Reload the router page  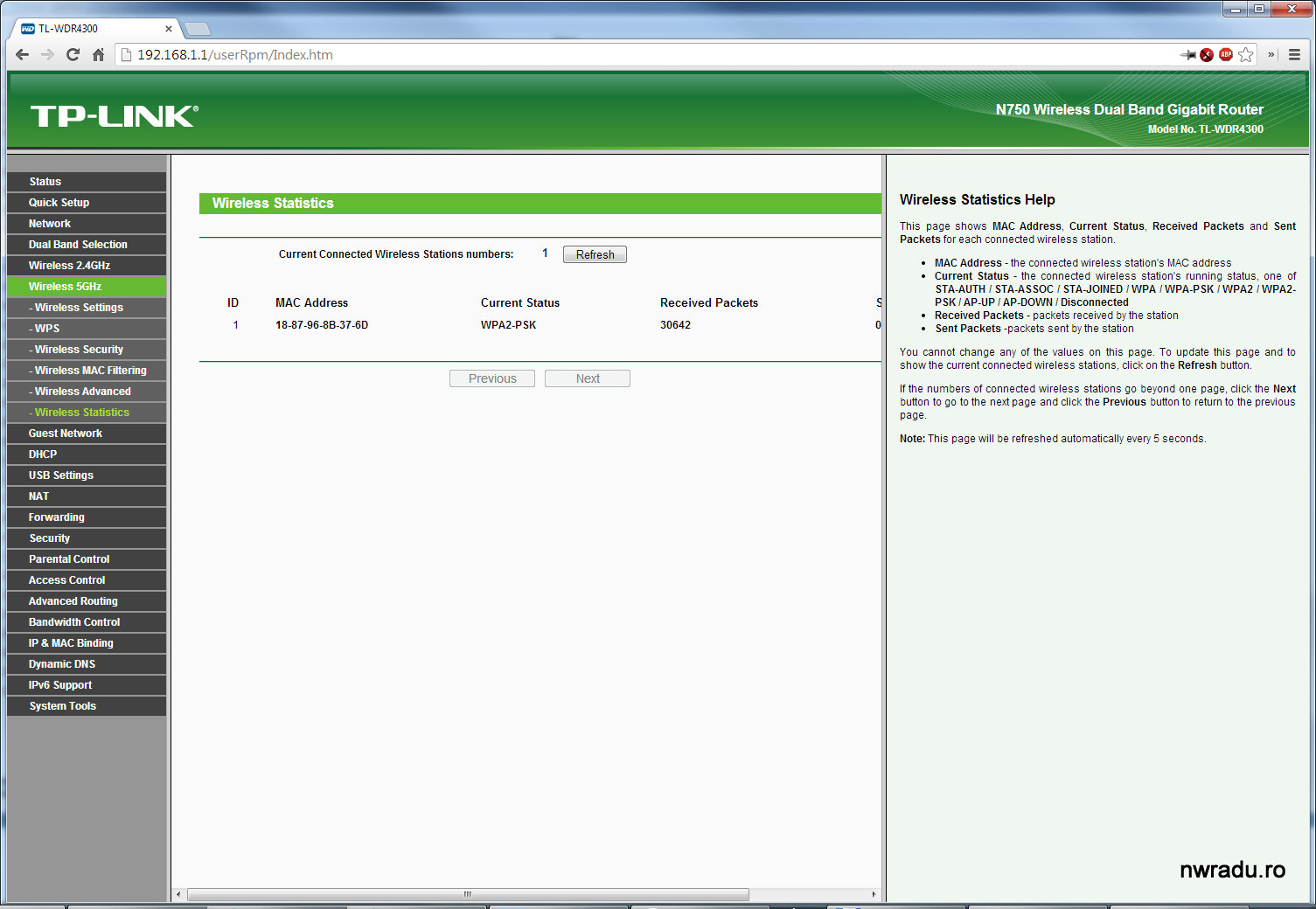[73, 55]
